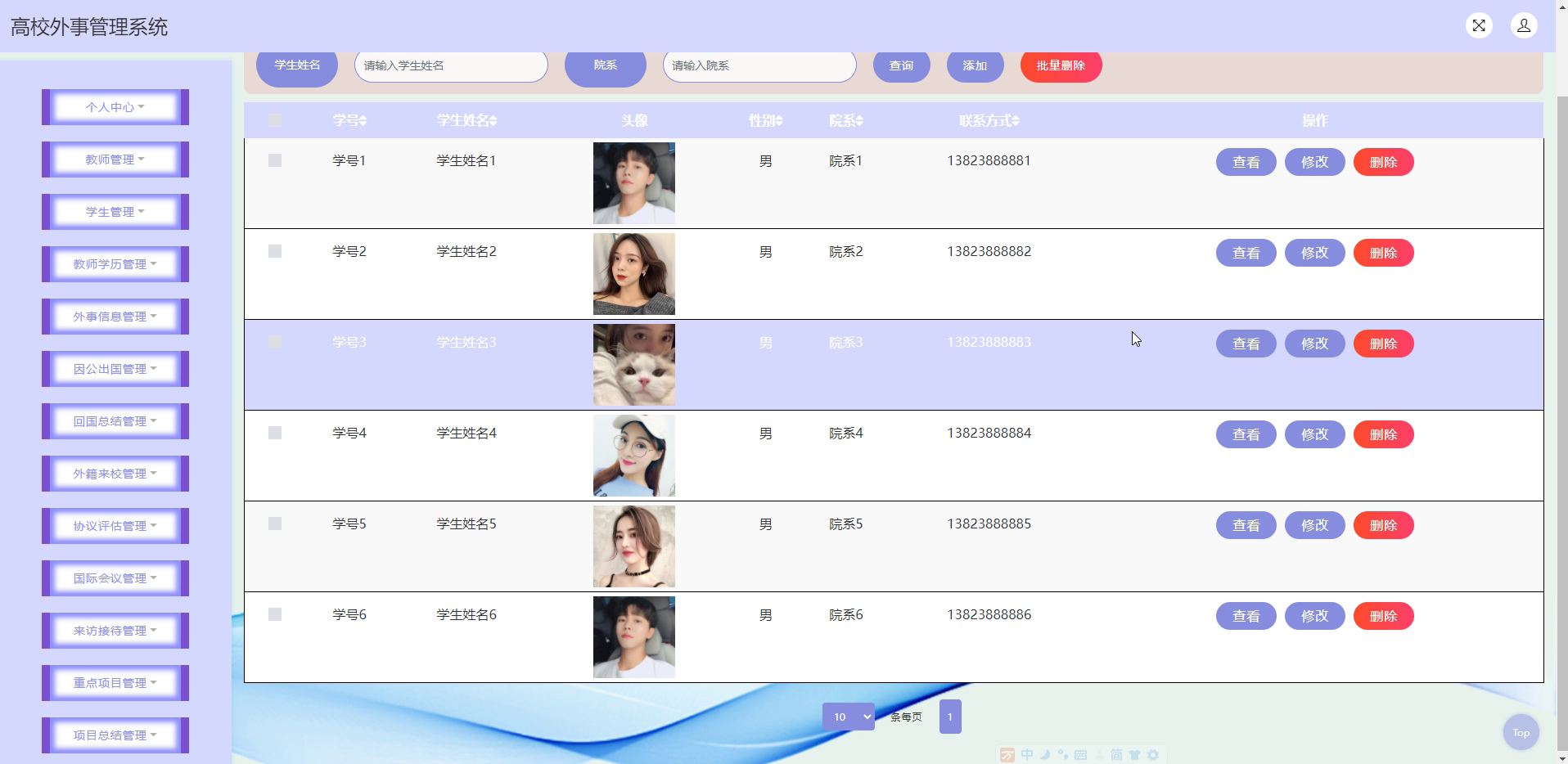Viewport: 1568px width, 764px height.
Task: Open the user profile icon
Action: coord(1524,25)
